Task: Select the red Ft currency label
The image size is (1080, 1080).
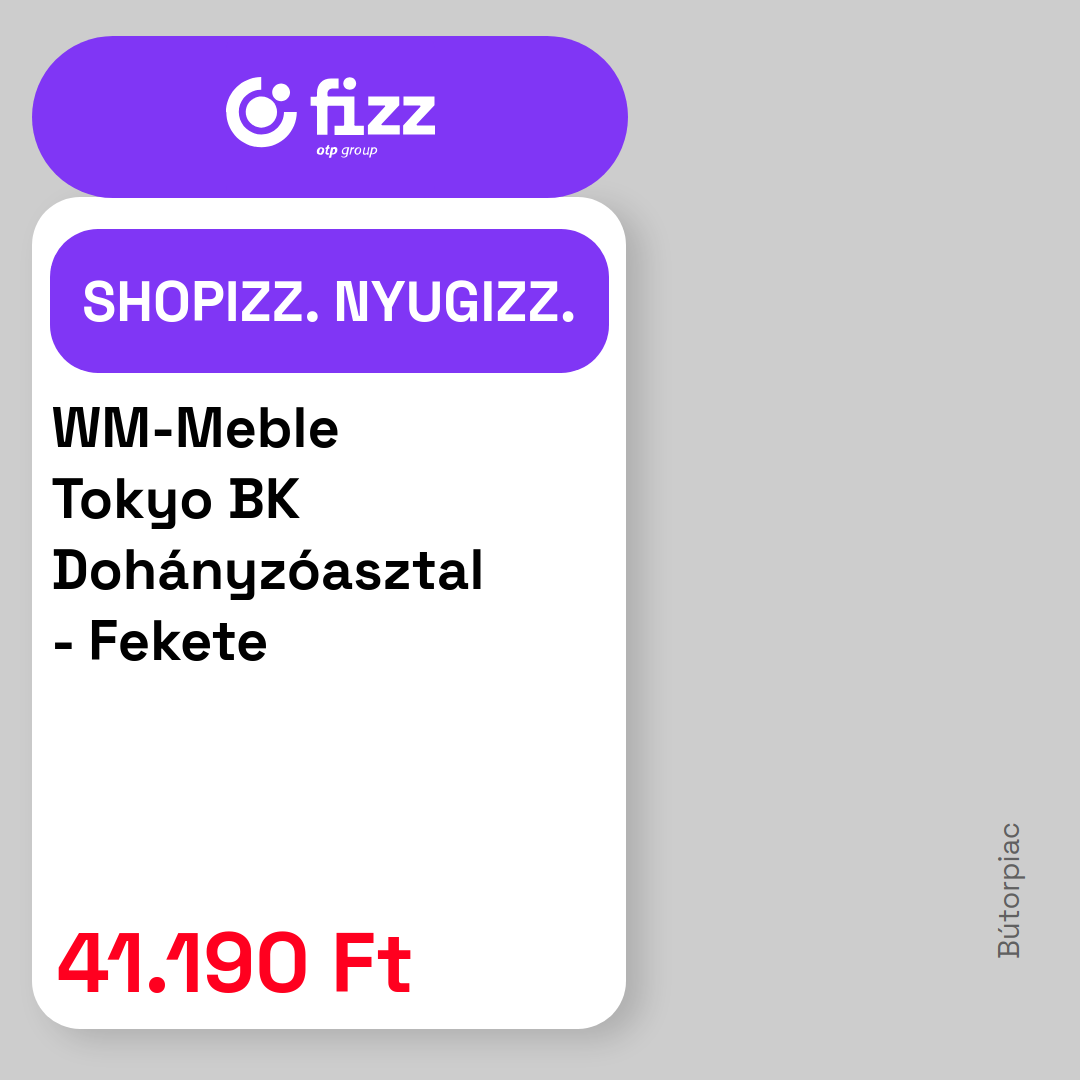Action: click(x=372, y=963)
